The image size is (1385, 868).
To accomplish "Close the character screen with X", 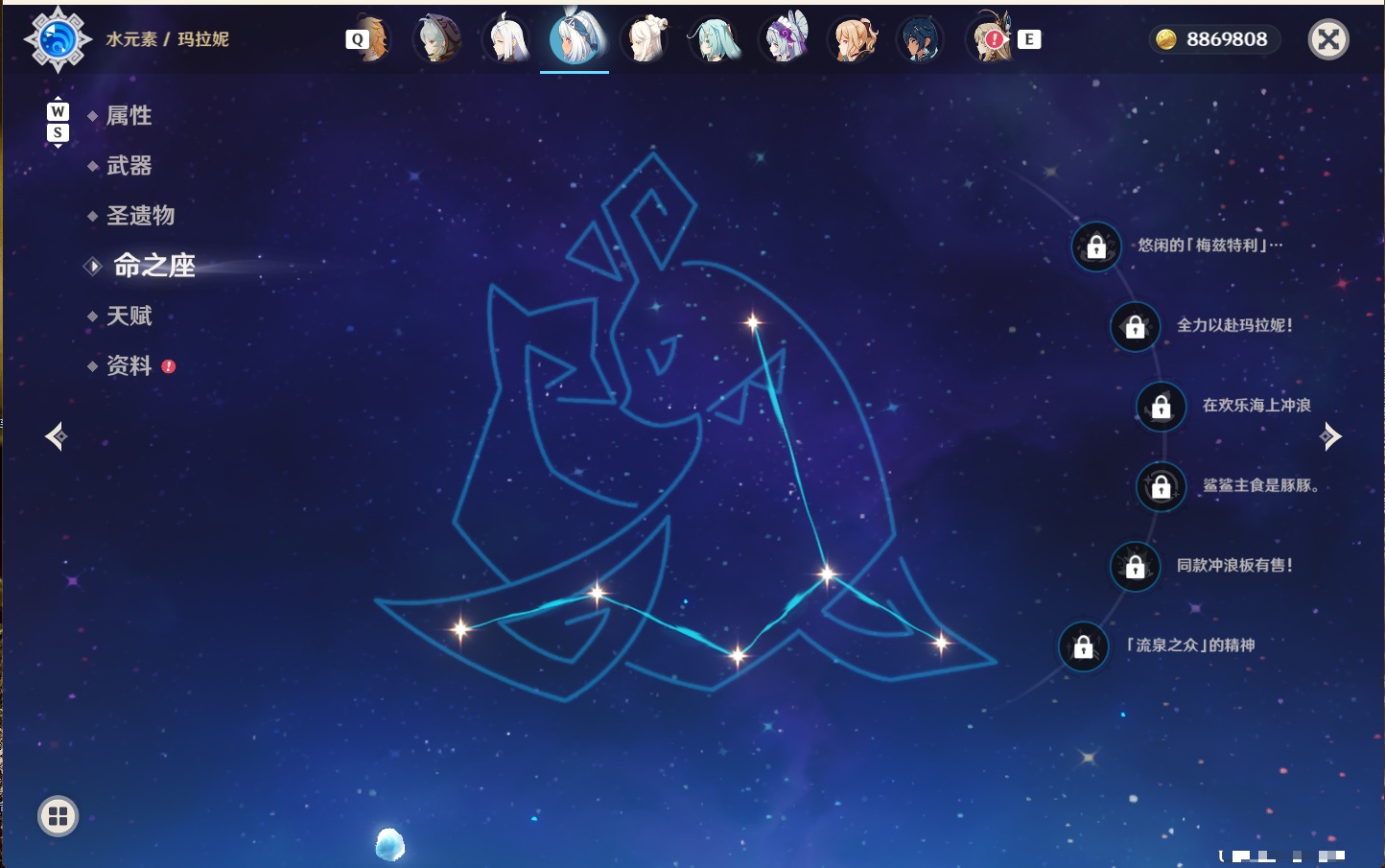I will click(x=1328, y=39).
